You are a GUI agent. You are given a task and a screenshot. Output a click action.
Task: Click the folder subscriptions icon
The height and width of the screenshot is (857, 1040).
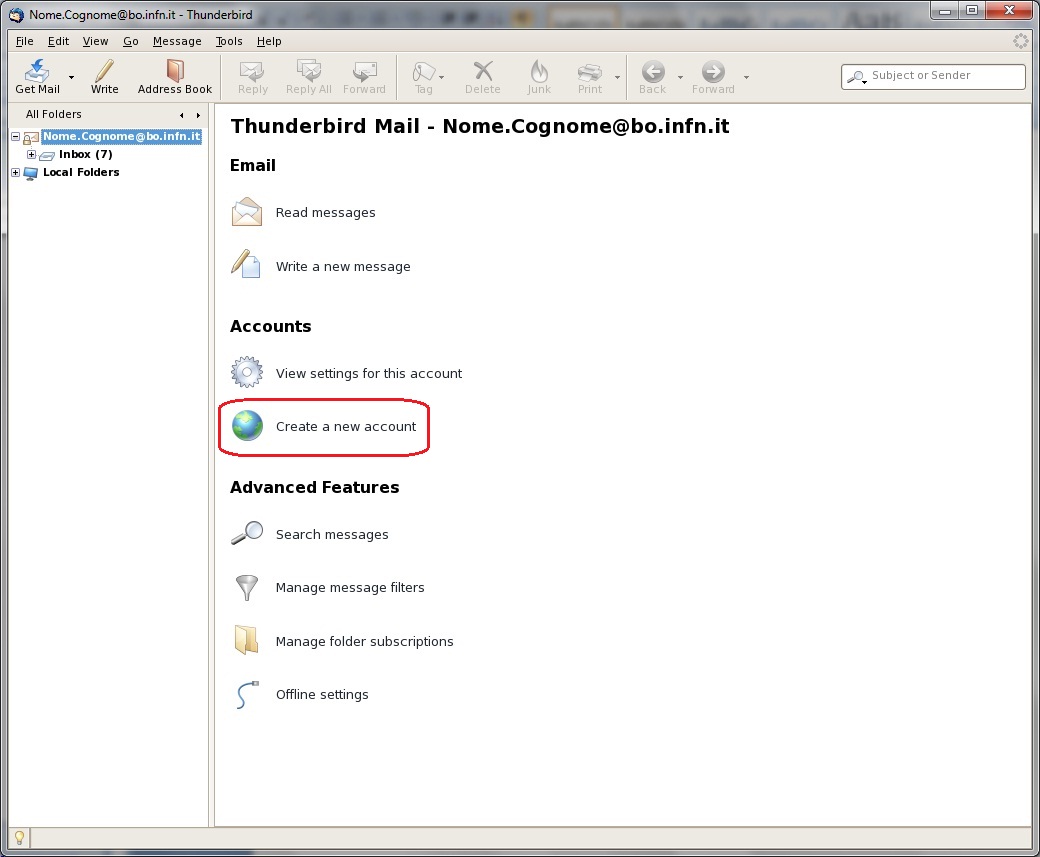[247, 640]
